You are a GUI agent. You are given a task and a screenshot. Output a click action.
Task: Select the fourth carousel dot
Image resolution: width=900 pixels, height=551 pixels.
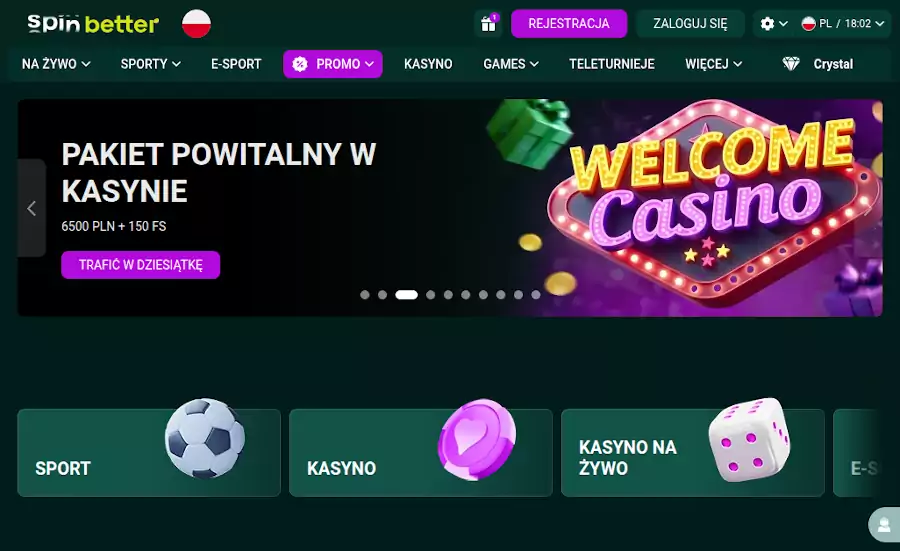pos(430,295)
